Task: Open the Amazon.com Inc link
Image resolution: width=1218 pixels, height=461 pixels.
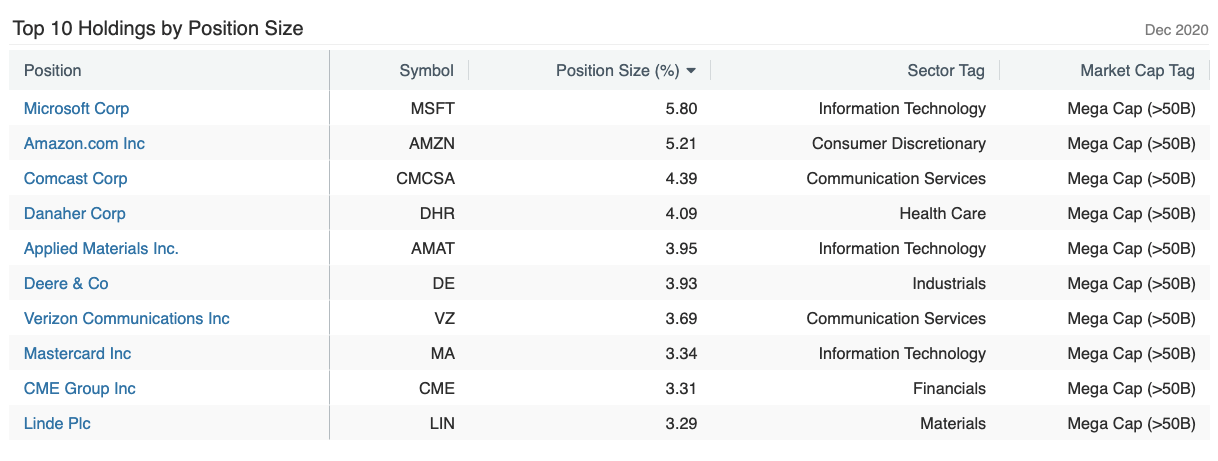Action: click(84, 143)
